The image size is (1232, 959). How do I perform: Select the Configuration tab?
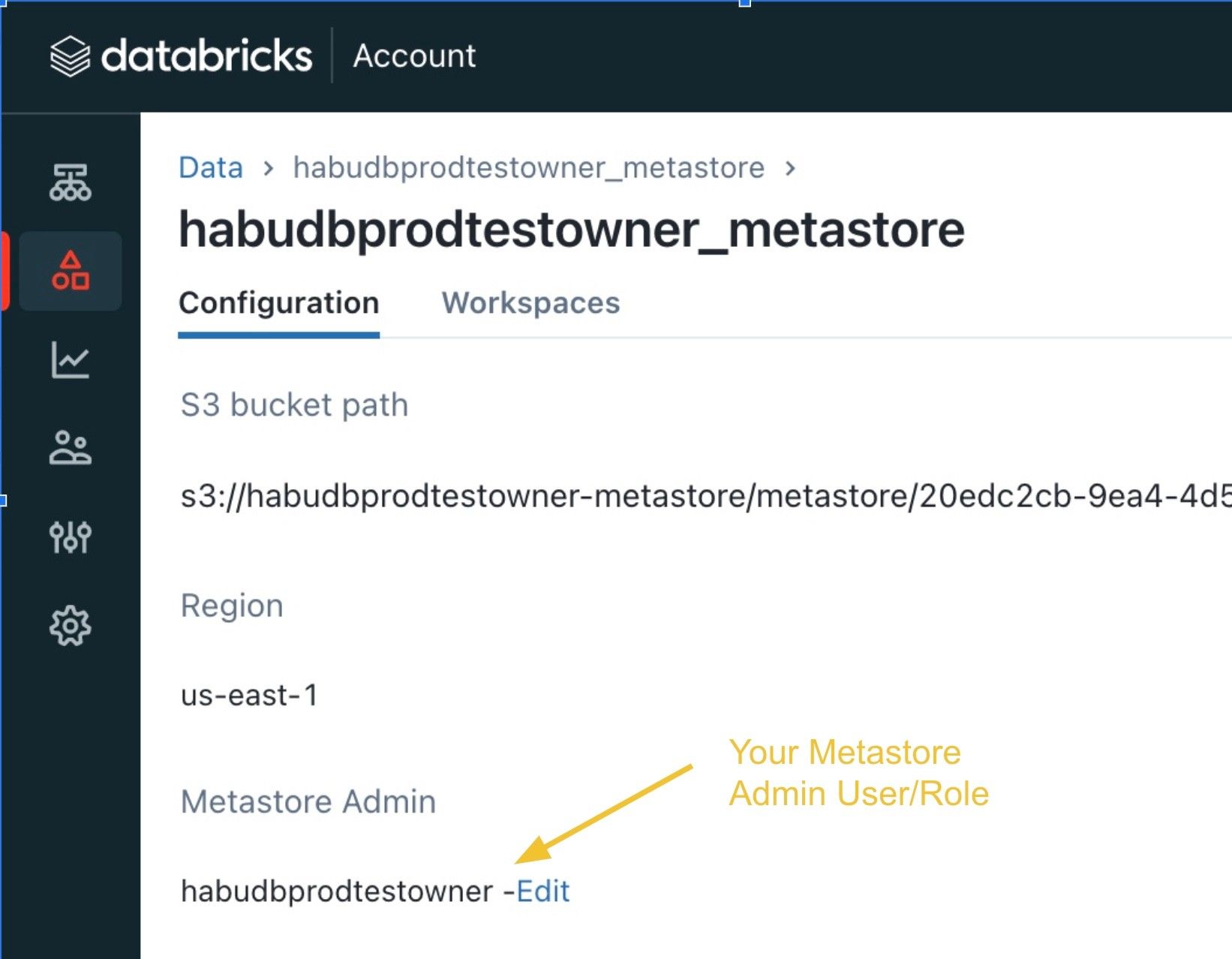tap(278, 303)
